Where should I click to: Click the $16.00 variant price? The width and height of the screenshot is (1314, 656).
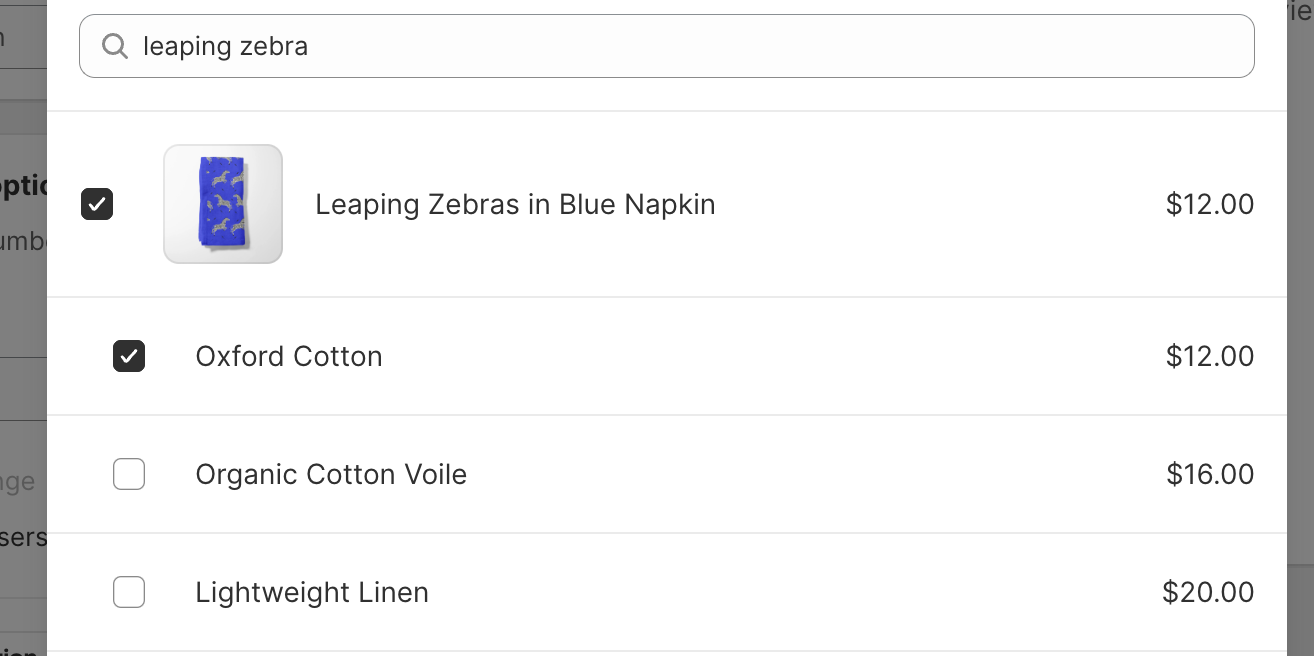coord(1209,475)
